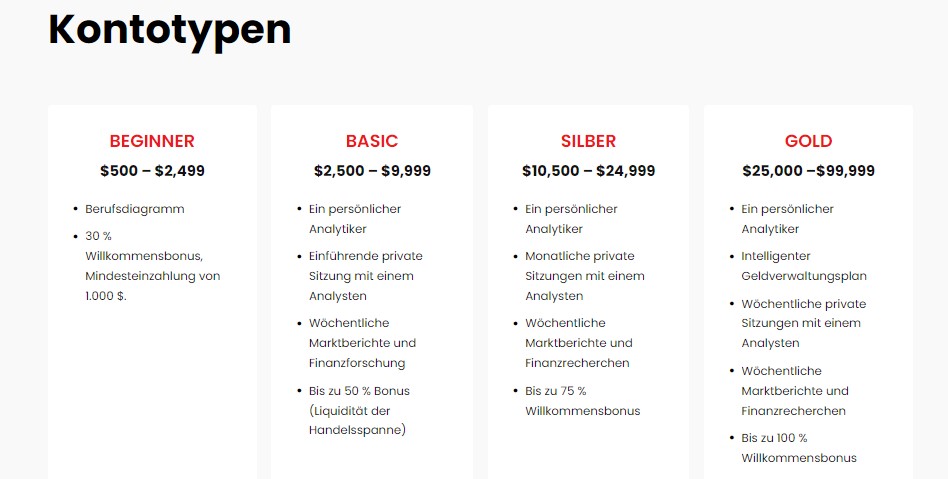Screen dimensions: 948x479
Task: Click Intelligenter Geldverwaltungsplan item in Gold
Action: (804, 266)
